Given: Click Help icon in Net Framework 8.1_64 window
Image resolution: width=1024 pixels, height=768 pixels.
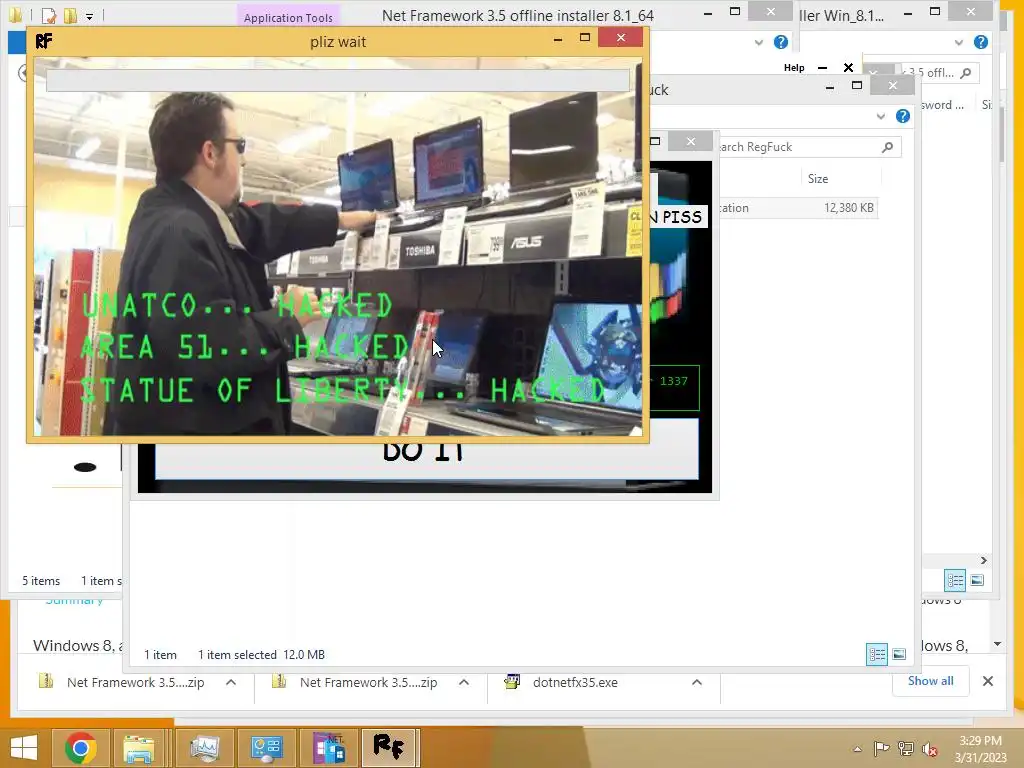Looking at the screenshot, I should (x=780, y=42).
